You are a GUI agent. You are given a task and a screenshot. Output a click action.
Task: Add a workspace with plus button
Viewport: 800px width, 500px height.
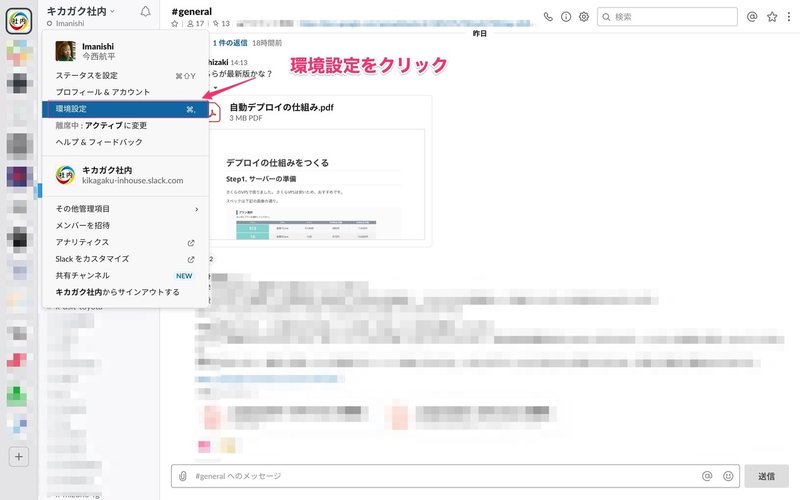(x=19, y=457)
